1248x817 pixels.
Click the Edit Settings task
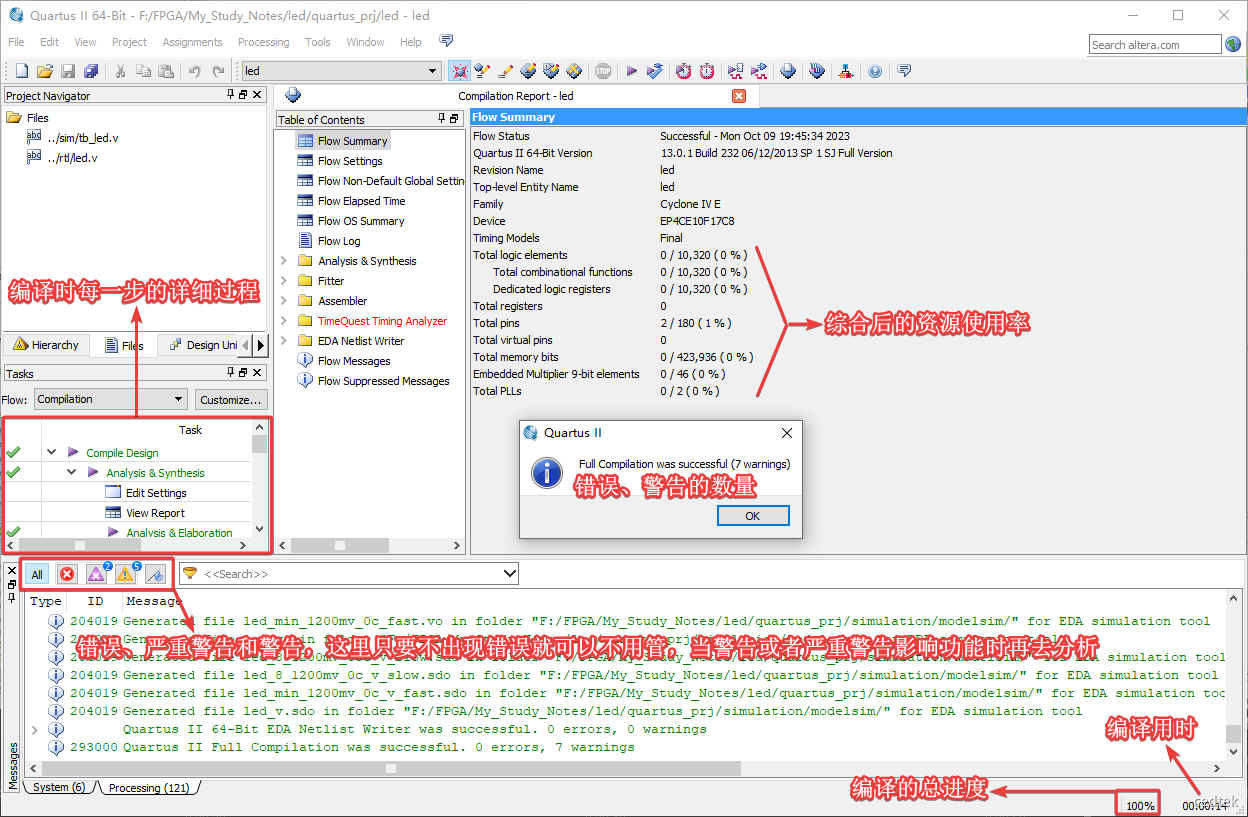point(156,493)
